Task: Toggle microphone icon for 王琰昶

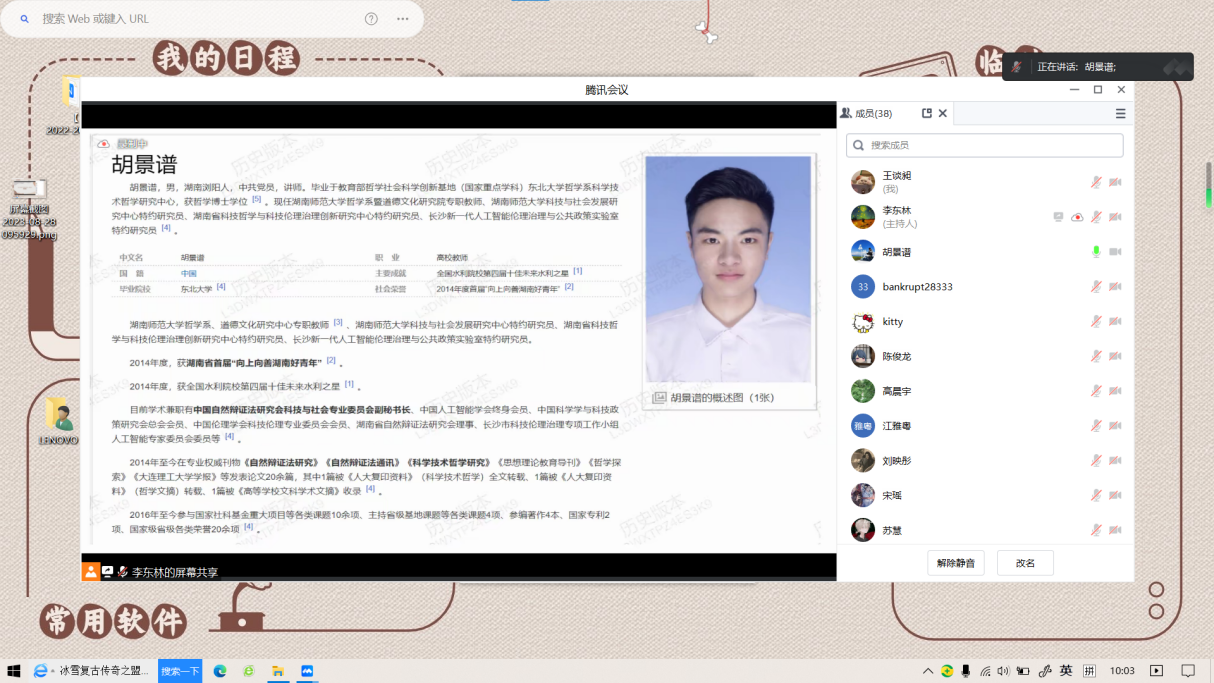Action: pyautogui.click(x=1096, y=182)
